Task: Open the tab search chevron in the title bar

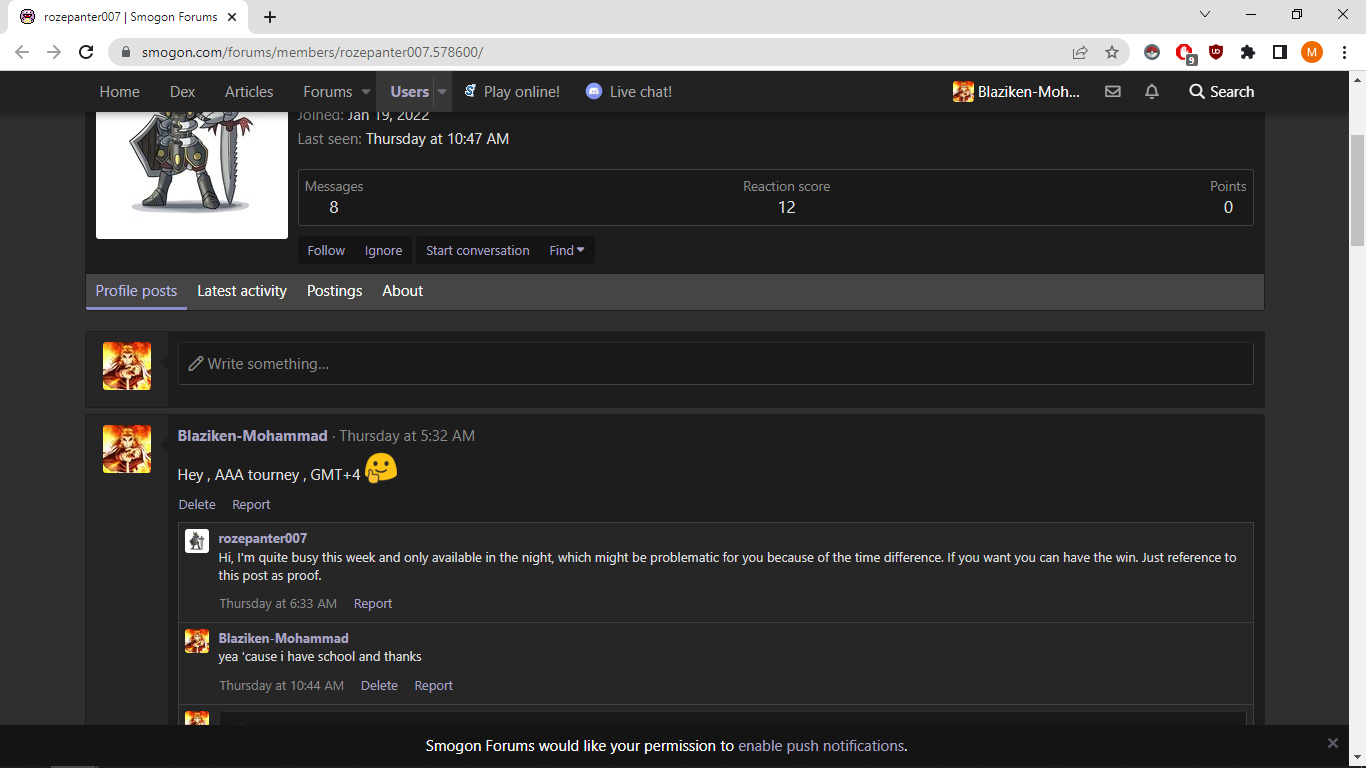Action: [1204, 15]
